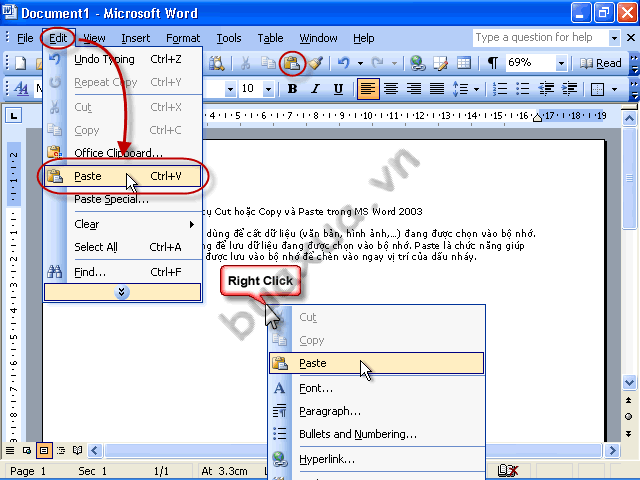
Task: Click the Paste icon in the Standard toolbar
Action: (292, 63)
